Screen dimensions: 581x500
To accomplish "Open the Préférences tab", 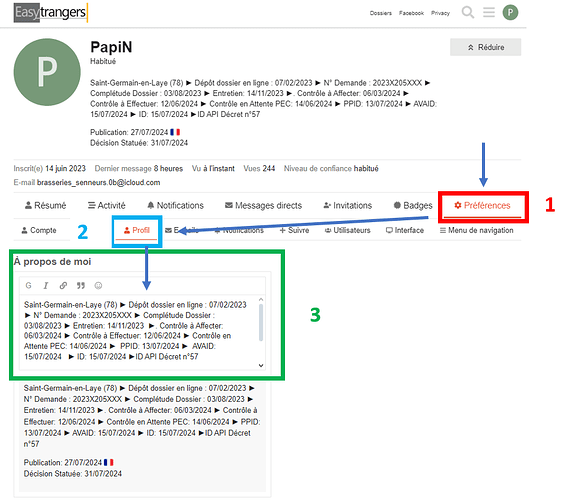I will [482, 206].
